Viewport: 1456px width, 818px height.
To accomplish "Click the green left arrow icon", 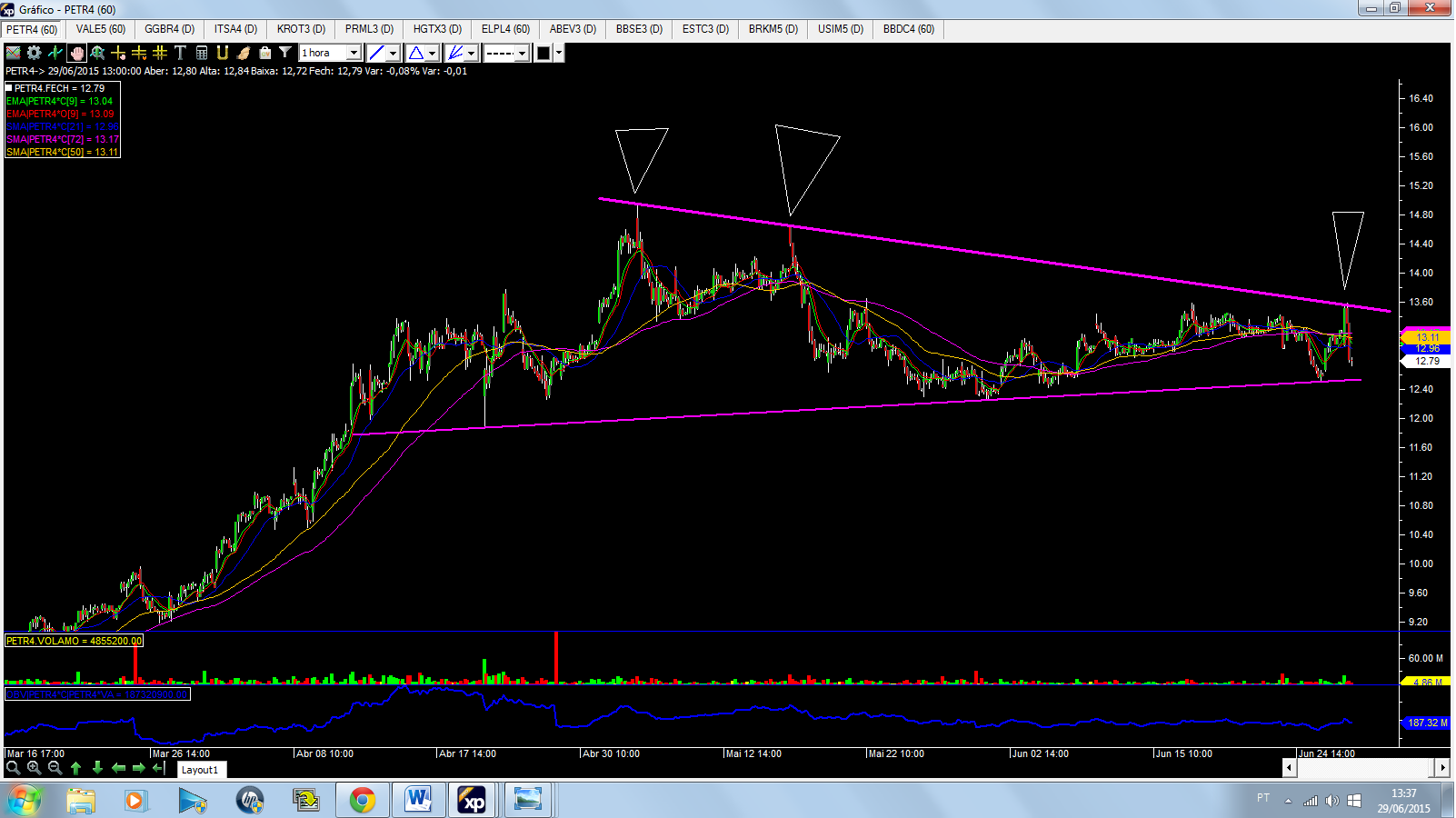I will 118,768.
